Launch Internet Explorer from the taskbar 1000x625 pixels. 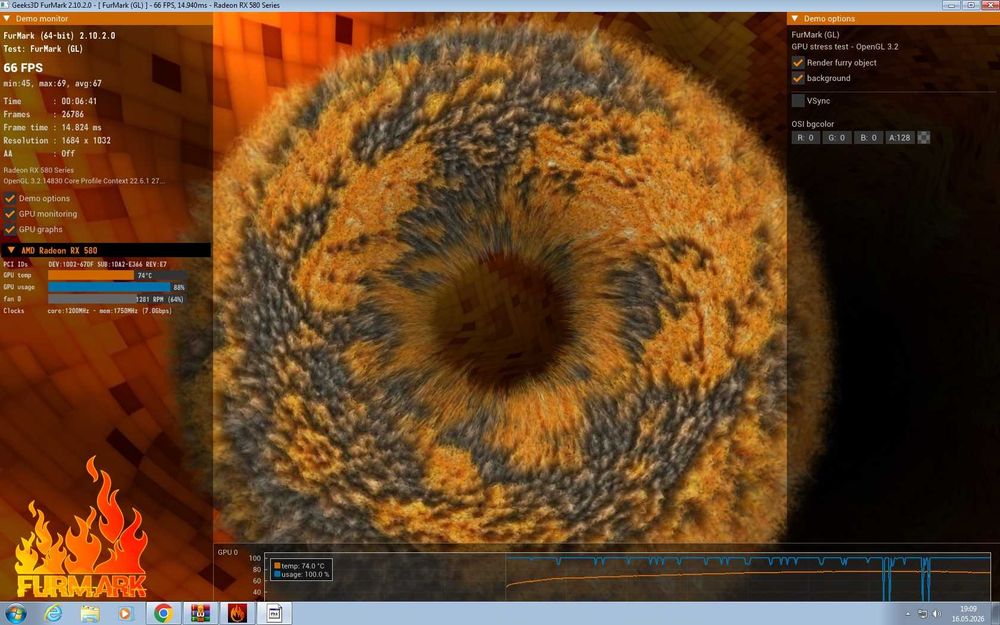click(x=53, y=614)
